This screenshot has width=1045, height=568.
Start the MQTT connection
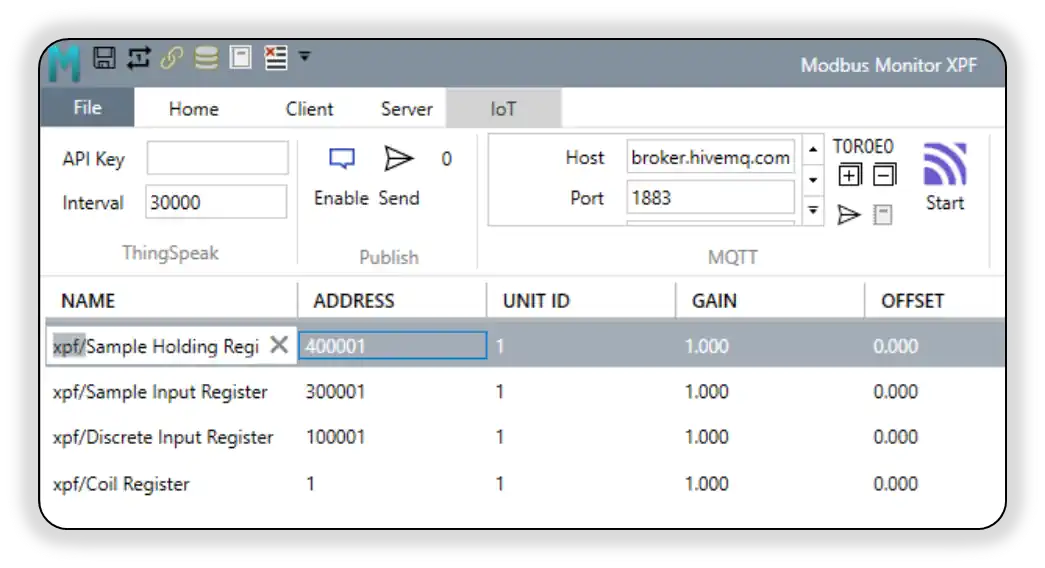(x=945, y=177)
